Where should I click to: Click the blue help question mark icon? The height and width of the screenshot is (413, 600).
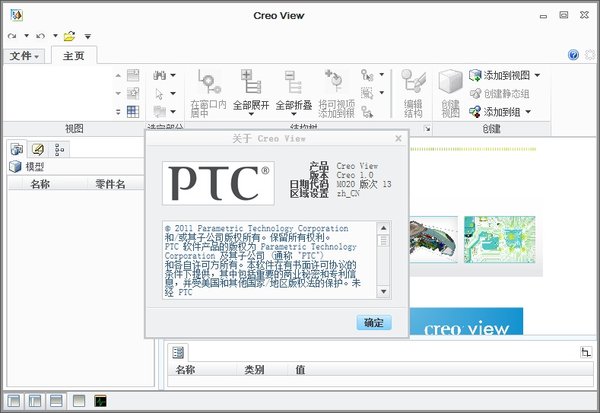click(x=573, y=55)
